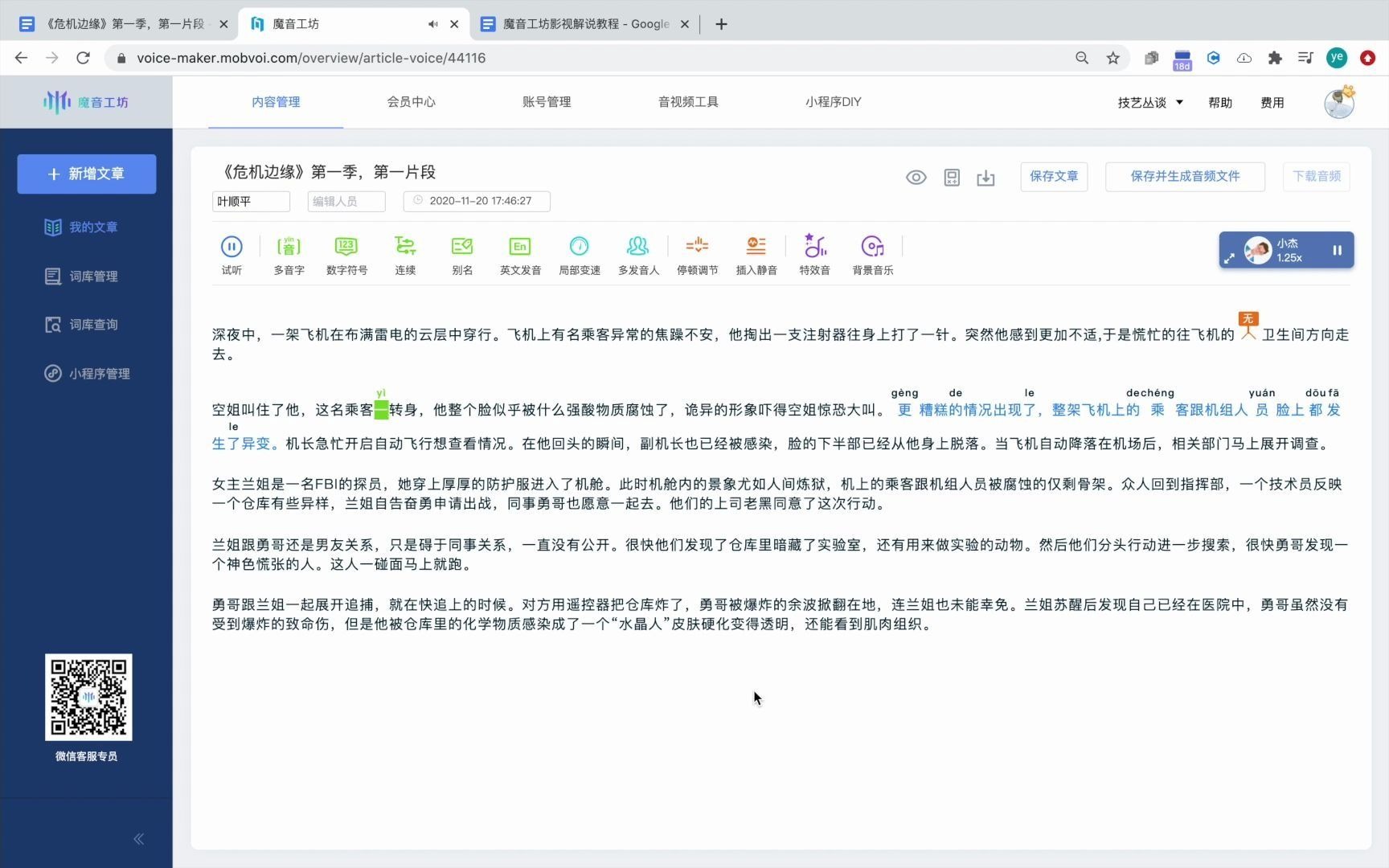Viewport: 1389px width, 868px height.
Task: Pause the 小杰 voice player
Action: point(1338,250)
